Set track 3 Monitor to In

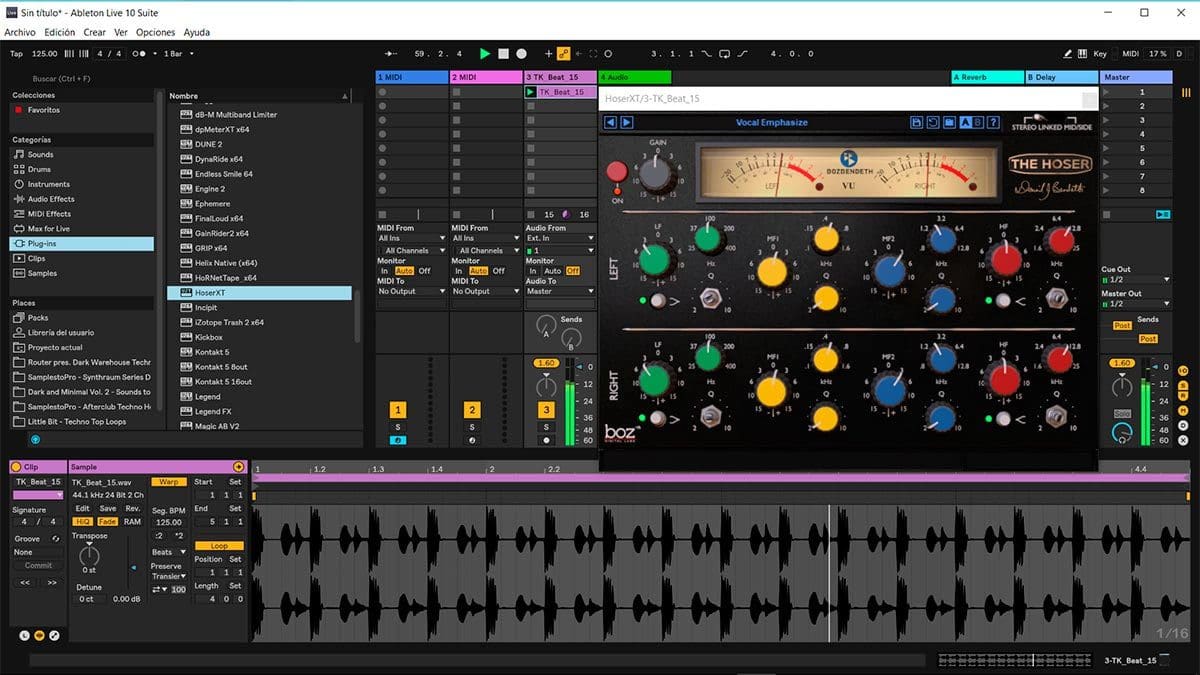(x=533, y=271)
